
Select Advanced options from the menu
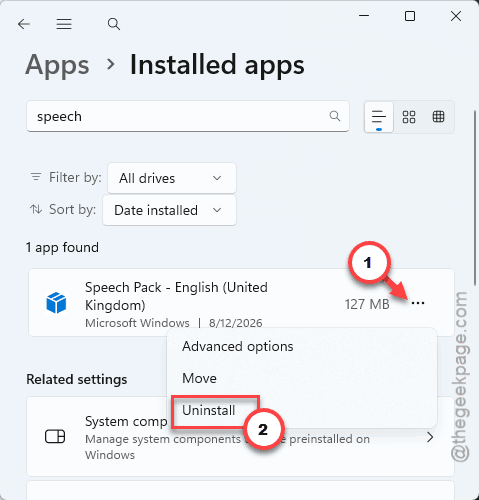tap(238, 346)
